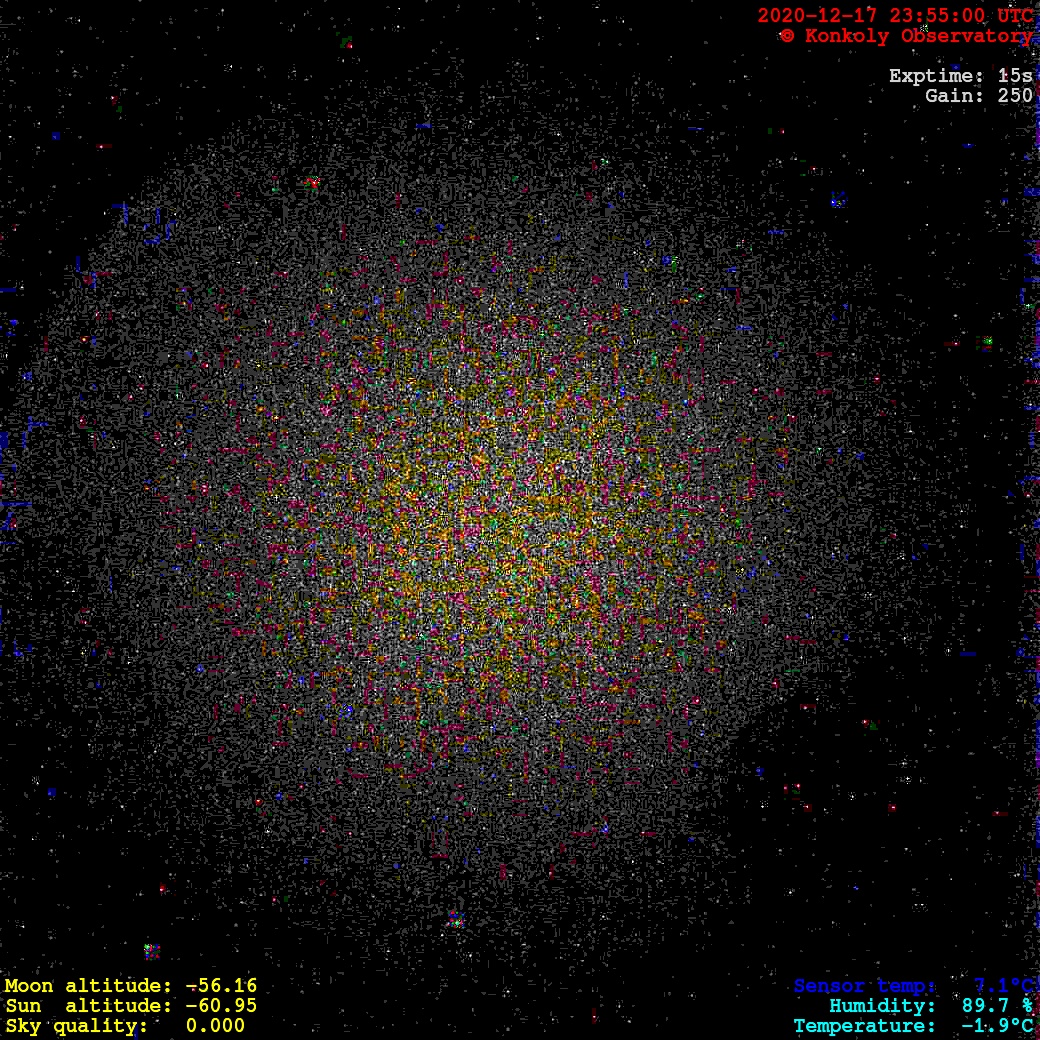Click the Sensor temp label

[864, 986]
